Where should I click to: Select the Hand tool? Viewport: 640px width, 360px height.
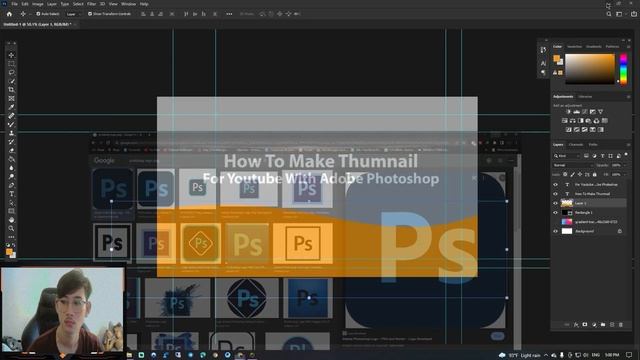tap(11, 220)
